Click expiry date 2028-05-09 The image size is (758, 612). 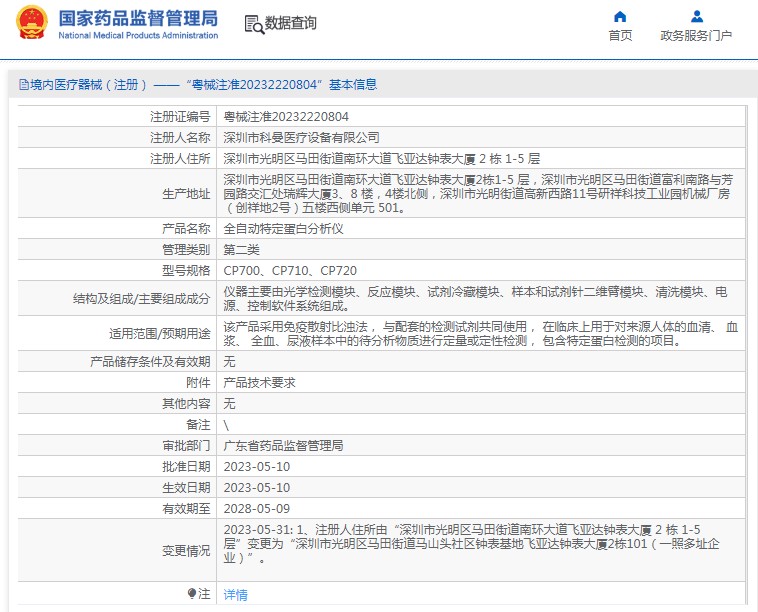coord(257,509)
